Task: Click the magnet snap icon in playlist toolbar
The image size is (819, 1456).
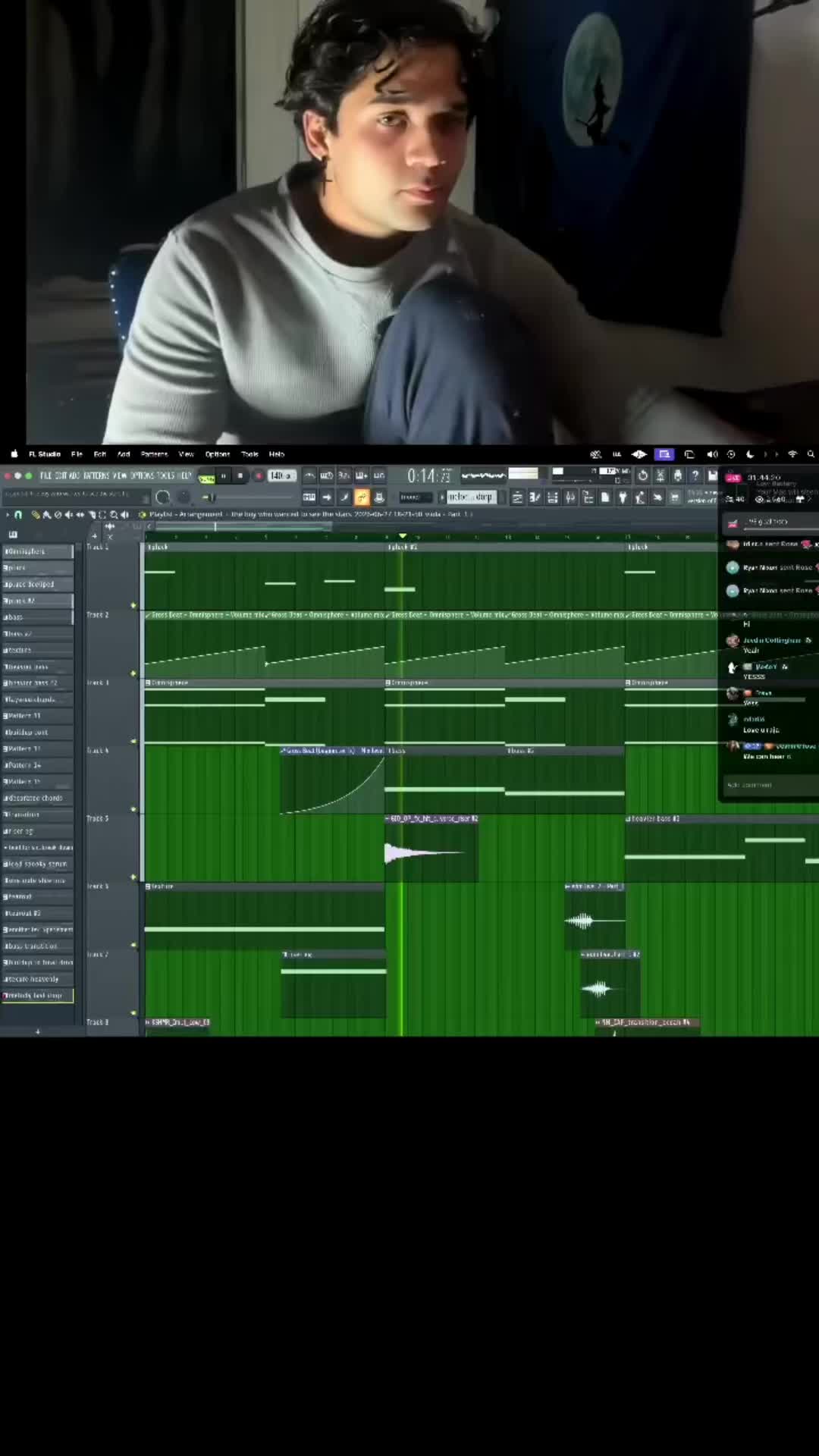Action: click(x=18, y=514)
